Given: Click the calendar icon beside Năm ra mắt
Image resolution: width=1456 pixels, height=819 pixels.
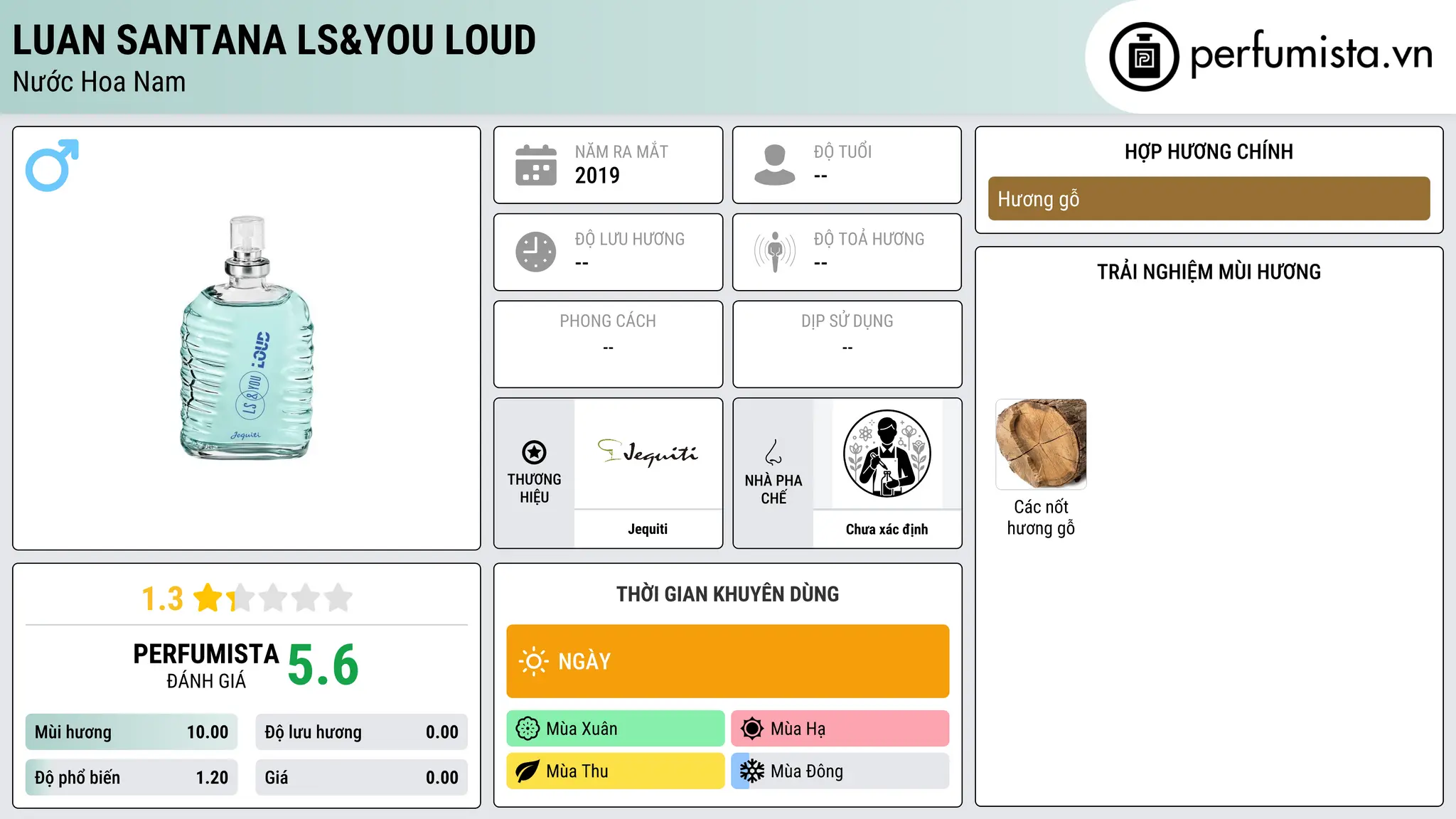Looking at the screenshot, I should click(536, 165).
